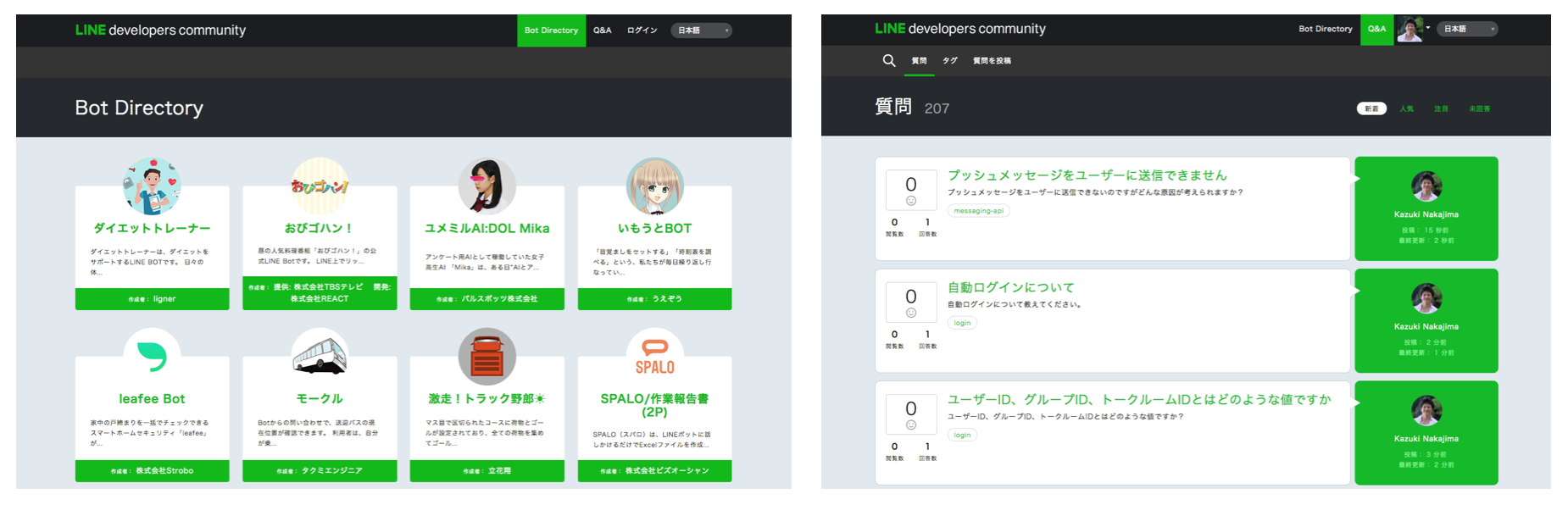Click the 作成者: うえぞう footer bar
This screenshot has height=505, width=1568.
654,299
